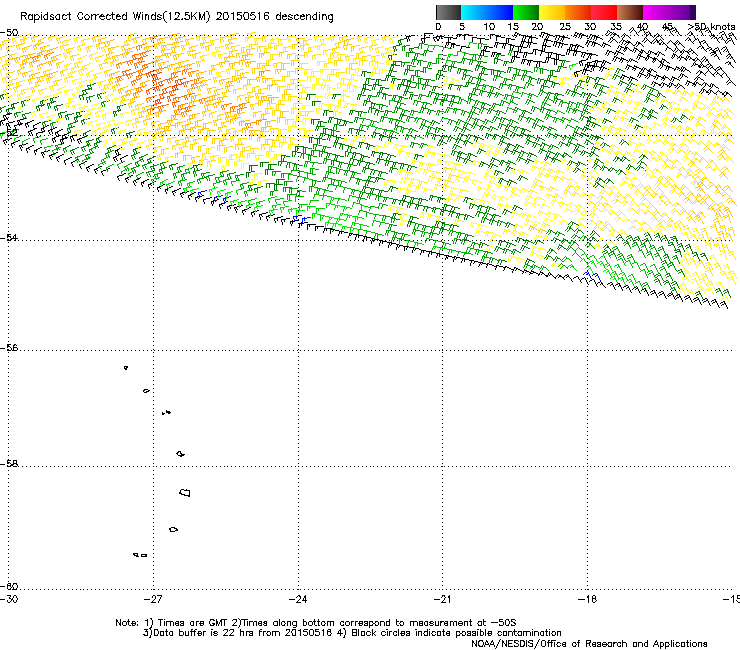Click the southernmost pair of island outlines near -60
This screenshot has width=740, height=650.
point(140,555)
